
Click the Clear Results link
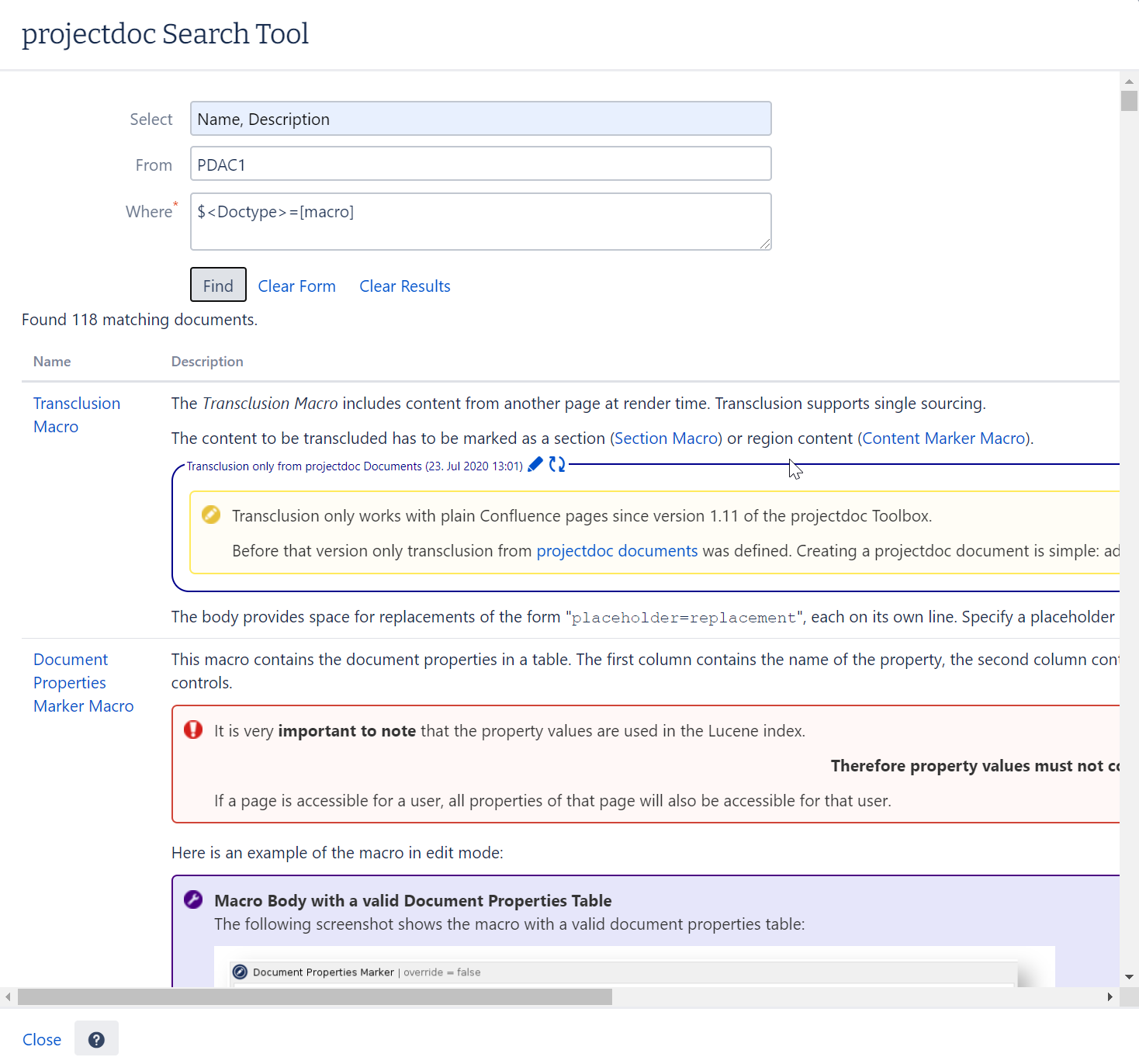(x=404, y=286)
